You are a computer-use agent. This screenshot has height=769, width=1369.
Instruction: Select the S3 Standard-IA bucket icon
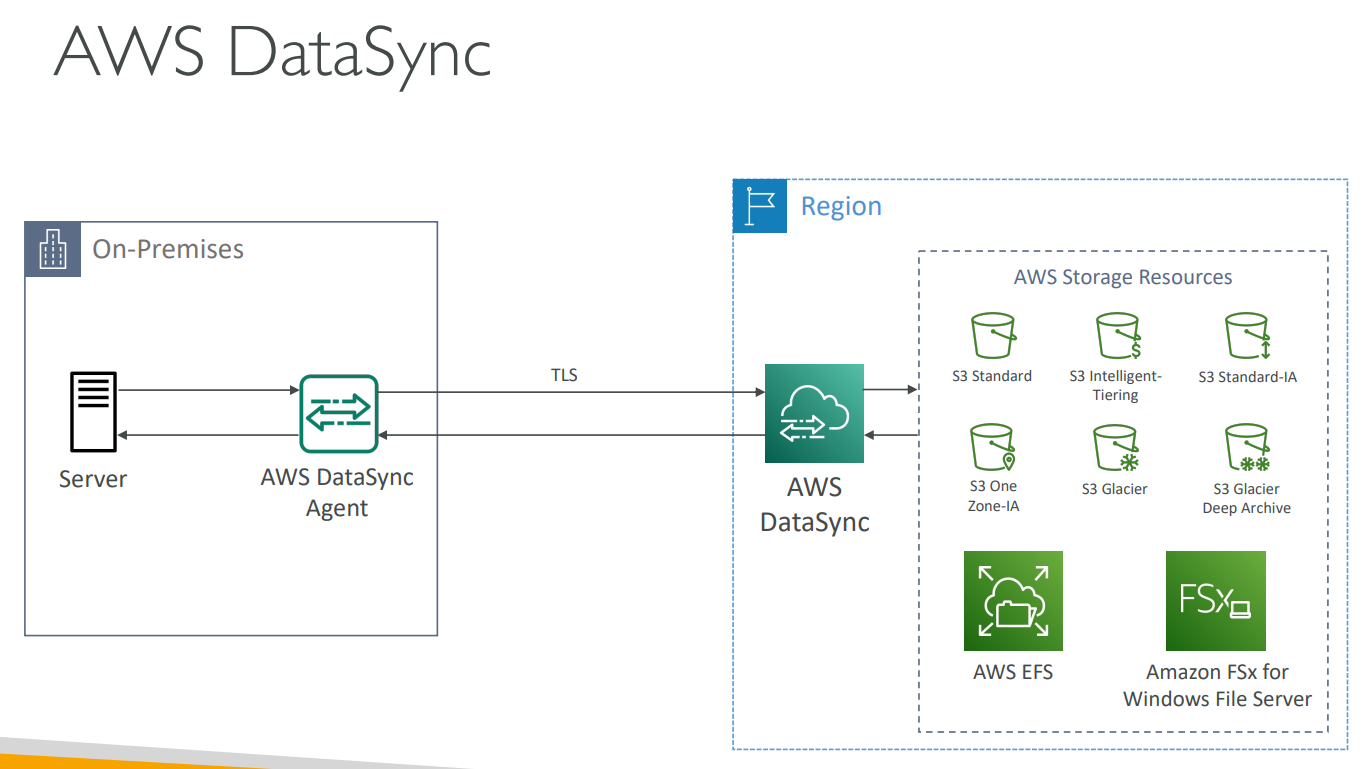[1247, 338]
